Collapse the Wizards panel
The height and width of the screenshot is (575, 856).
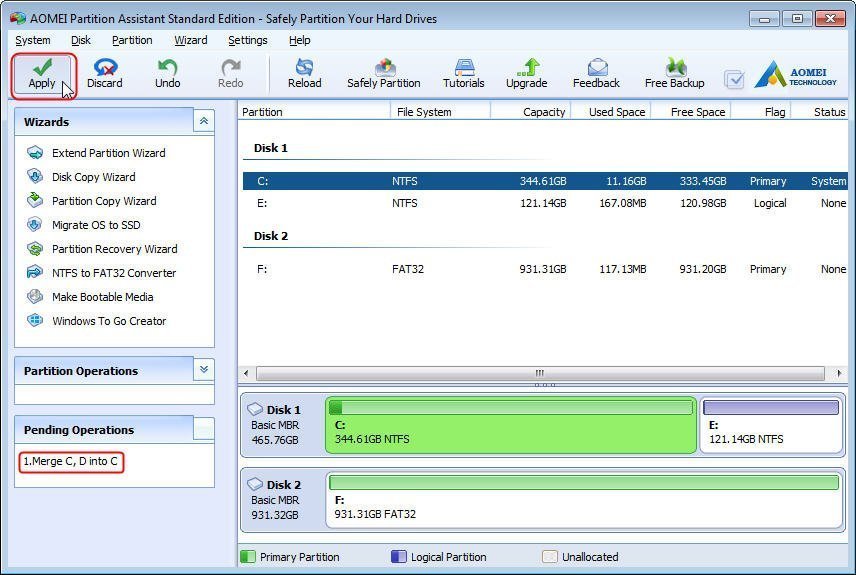[x=204, y=121]
